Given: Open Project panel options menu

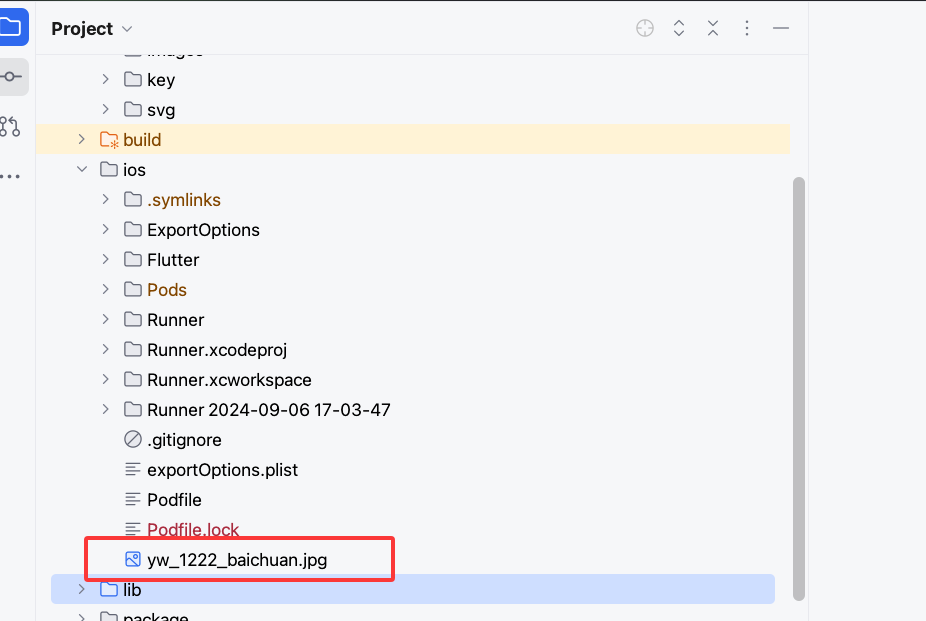Looking at the screenshot, I should 747,29.
